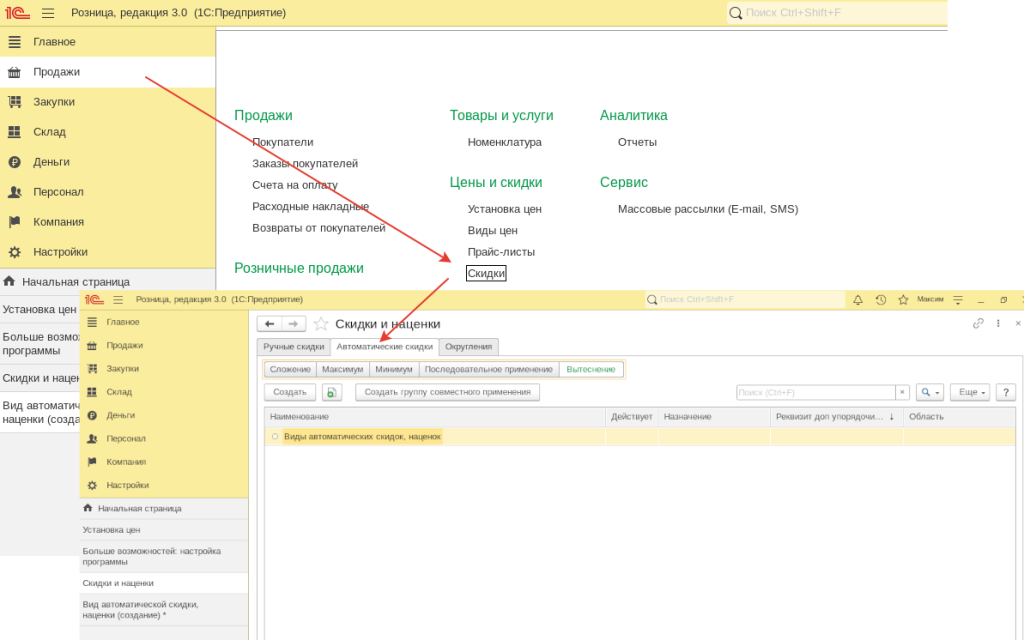
Task: Click the Настройки gear icon in back window
Action: click(x=14, y=252)
